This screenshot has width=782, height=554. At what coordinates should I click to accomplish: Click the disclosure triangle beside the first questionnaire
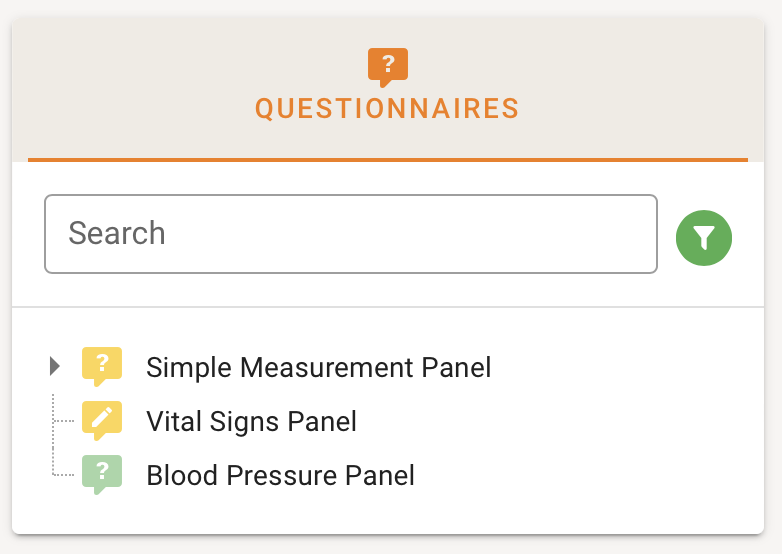(55, 367)
